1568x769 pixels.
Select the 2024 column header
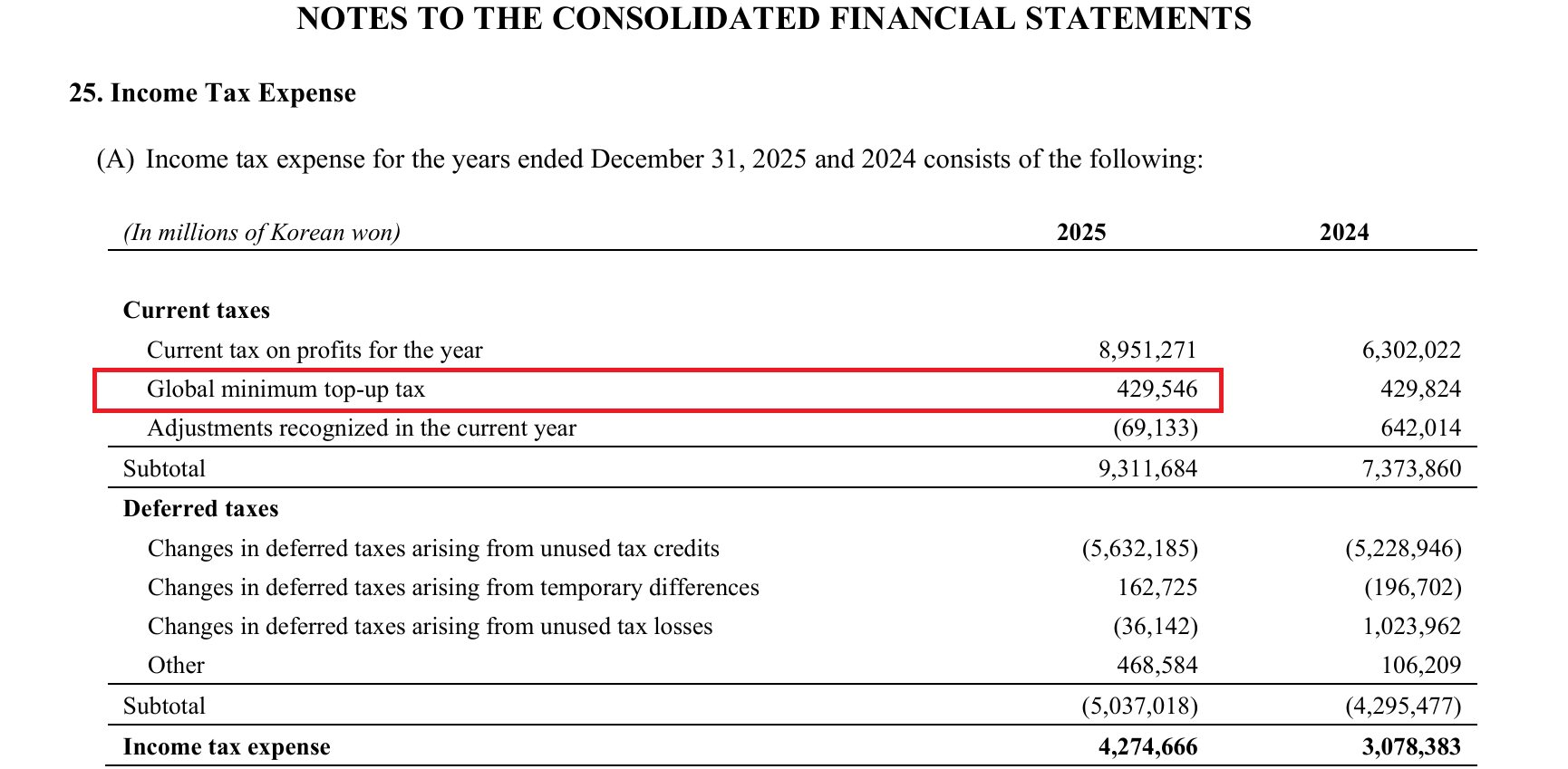[x=1343, y=233]
